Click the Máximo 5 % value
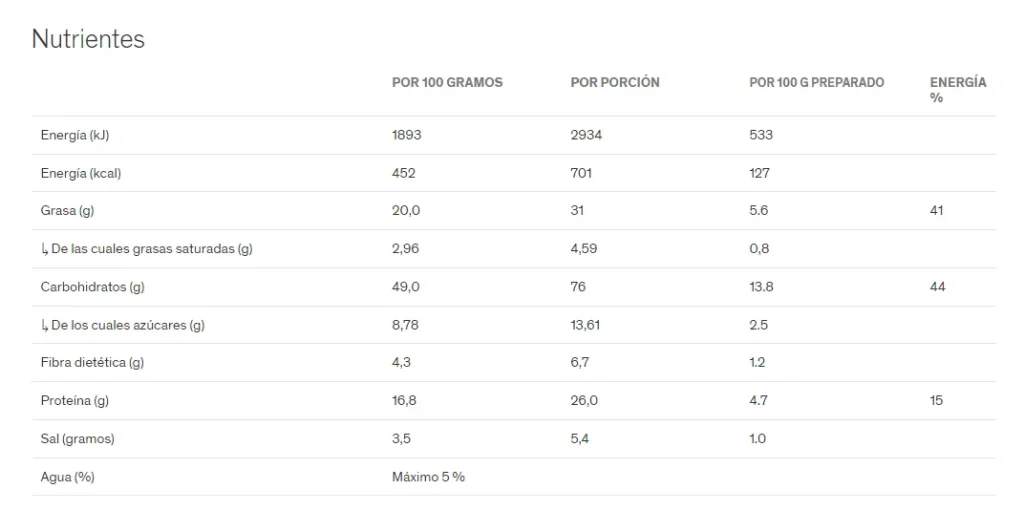The width and height of the screenshot is (1024, 532). pyautogui.click(x=428, y=477)
